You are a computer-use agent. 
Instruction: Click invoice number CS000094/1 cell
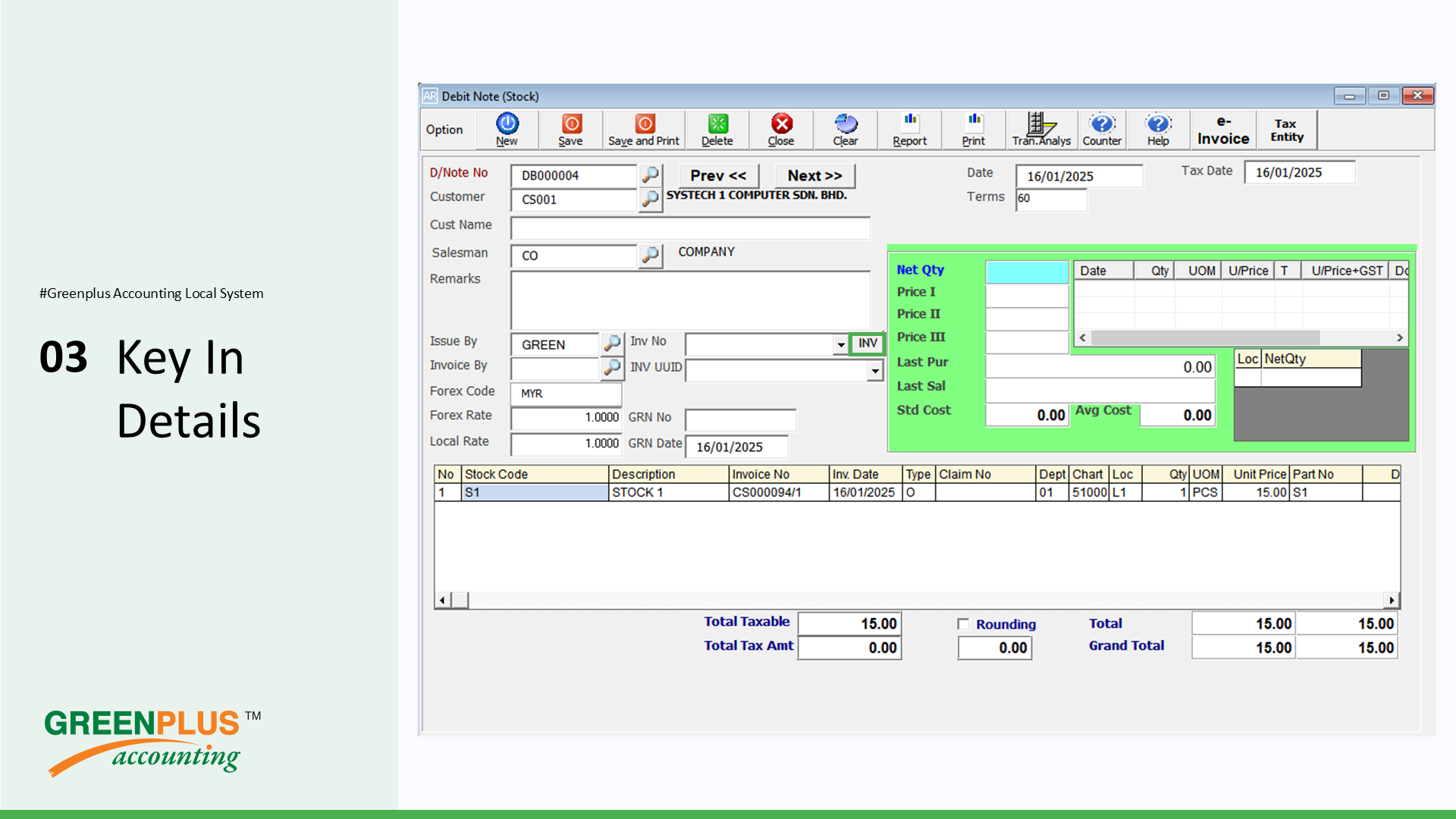pos(779,492)
